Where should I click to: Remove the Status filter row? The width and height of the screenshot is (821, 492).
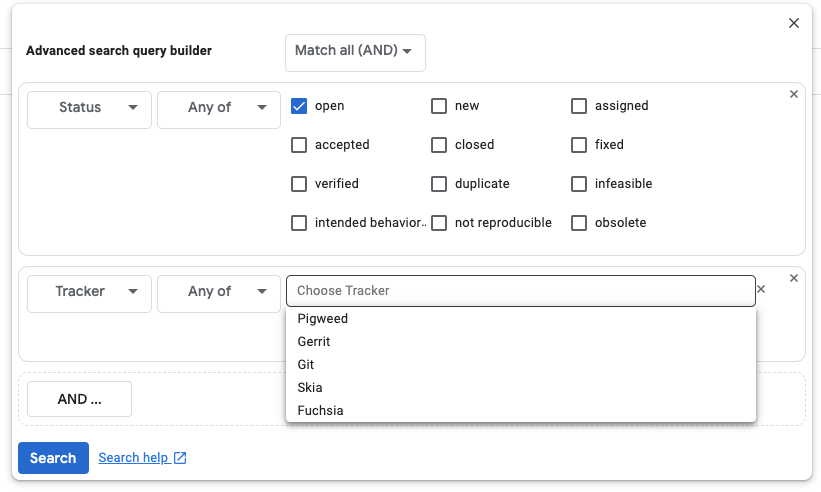794,94
